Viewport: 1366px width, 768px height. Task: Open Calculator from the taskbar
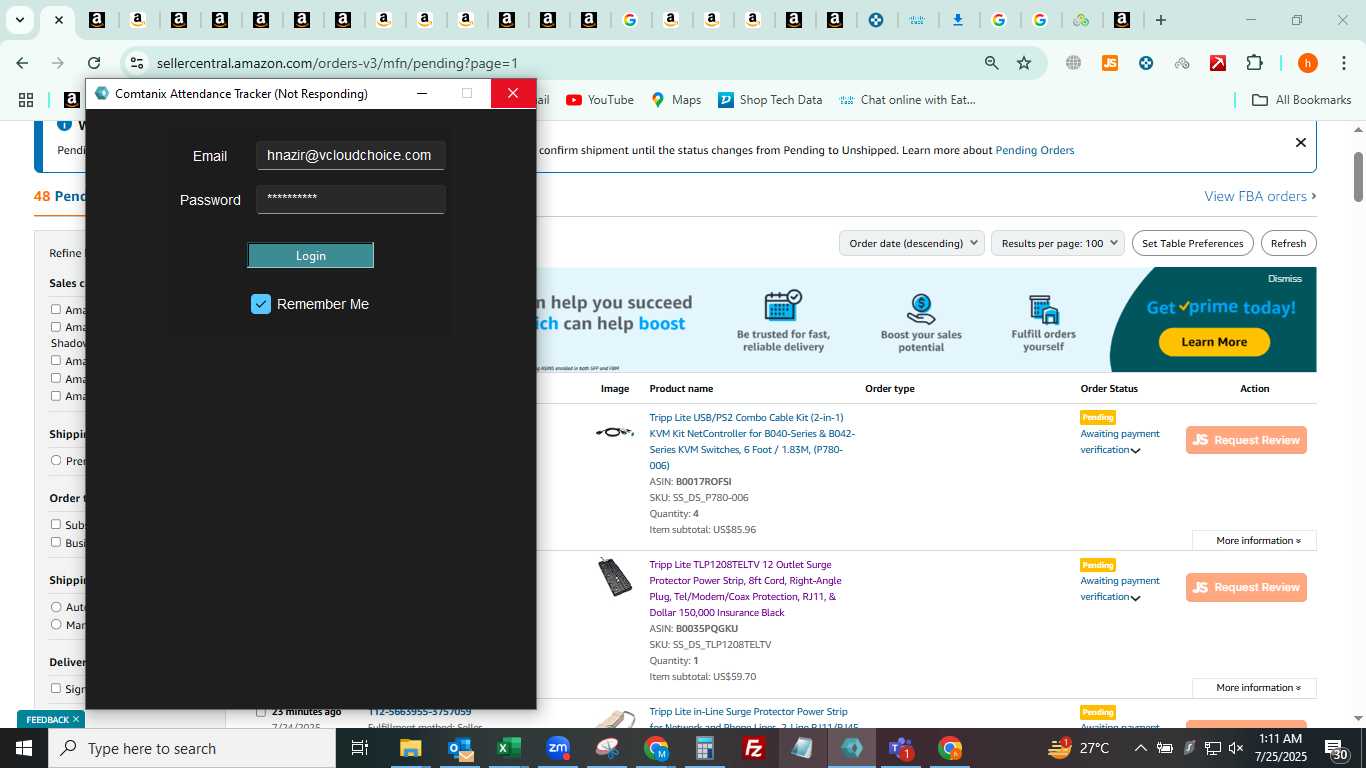pyautogui.click(x=705, y=748)
